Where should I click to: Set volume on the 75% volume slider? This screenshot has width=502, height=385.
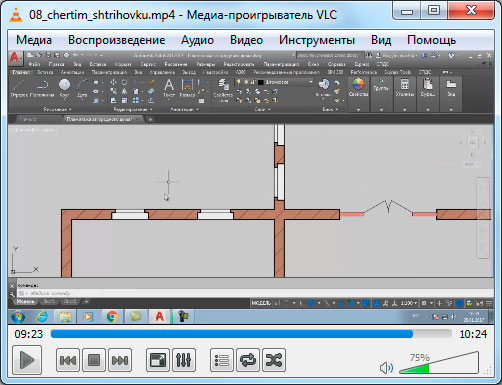439,363
